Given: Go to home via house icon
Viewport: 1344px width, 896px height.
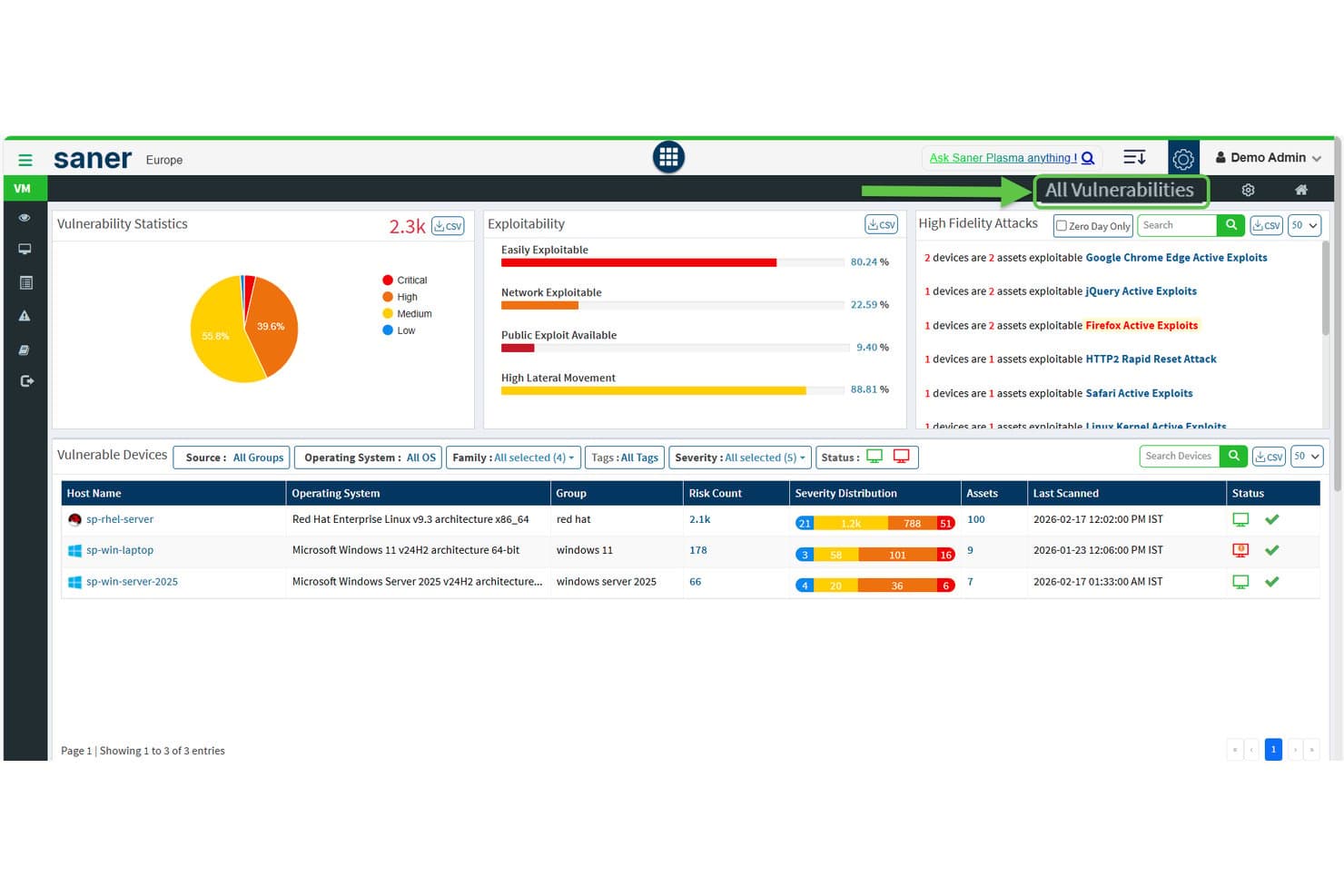Looking at the screenshot, I should click(x=1300, y=190).
